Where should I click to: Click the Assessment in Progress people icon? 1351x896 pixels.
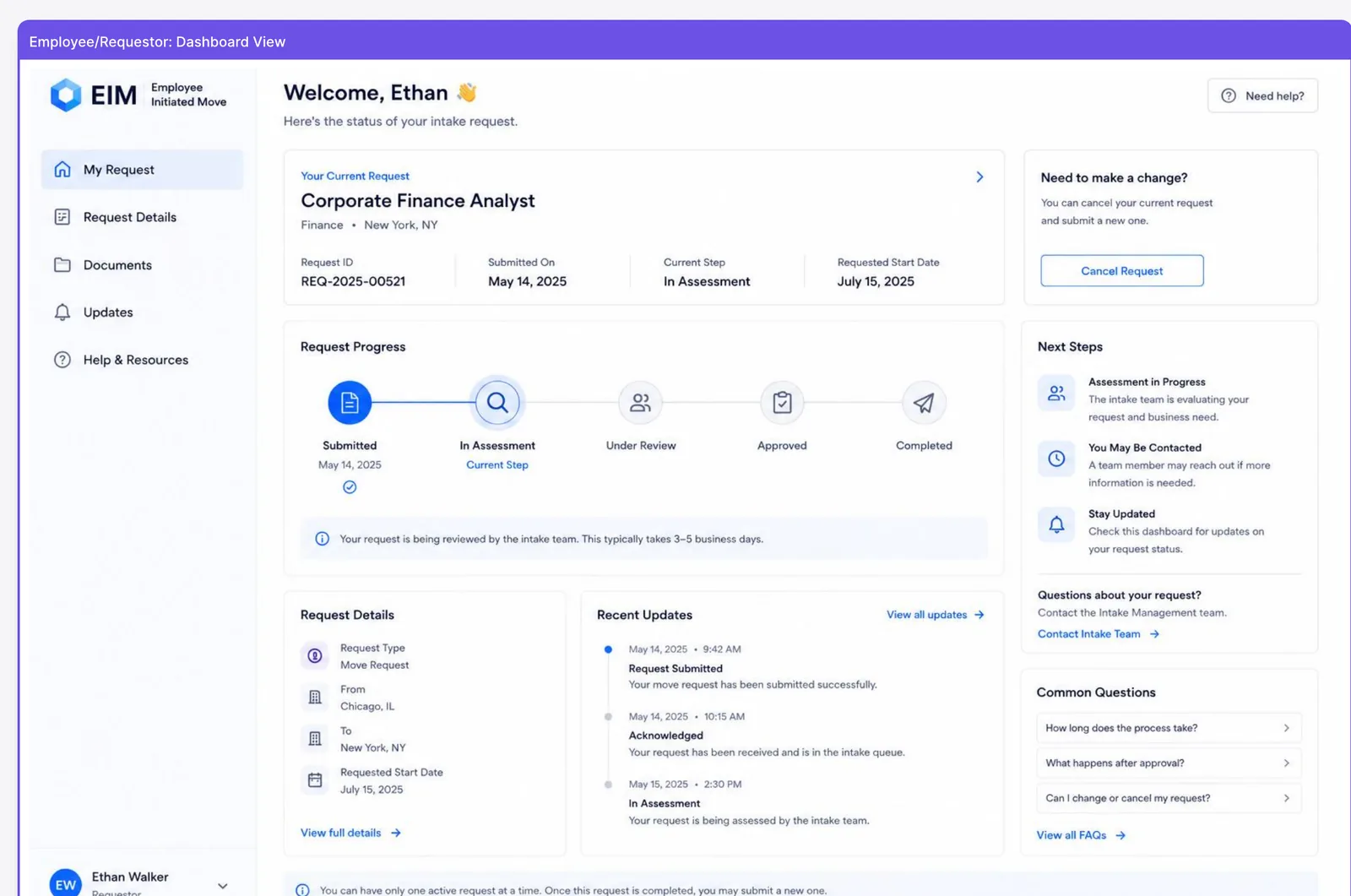(1056, 394)
